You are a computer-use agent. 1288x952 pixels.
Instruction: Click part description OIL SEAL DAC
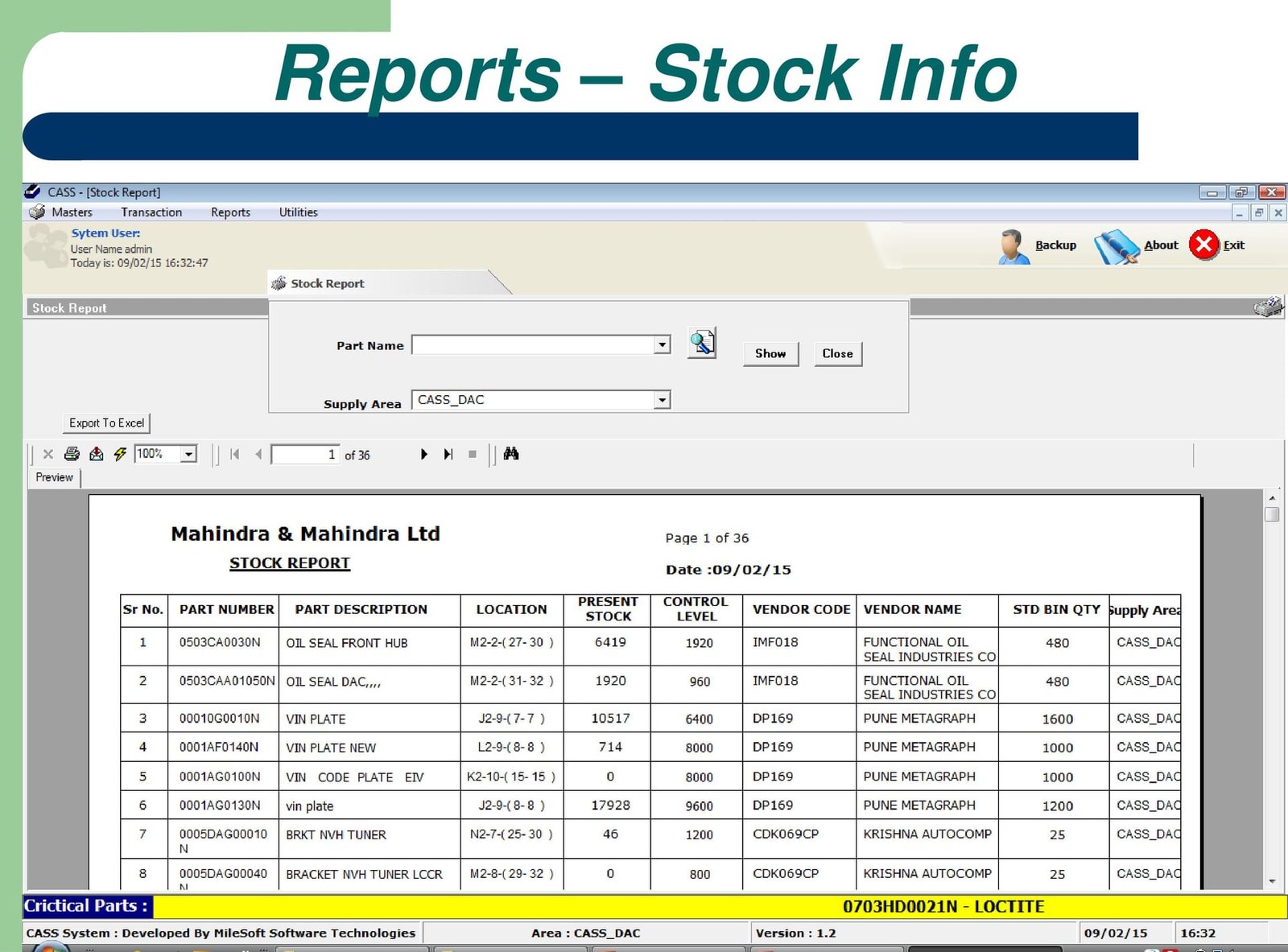pos(332,682)
